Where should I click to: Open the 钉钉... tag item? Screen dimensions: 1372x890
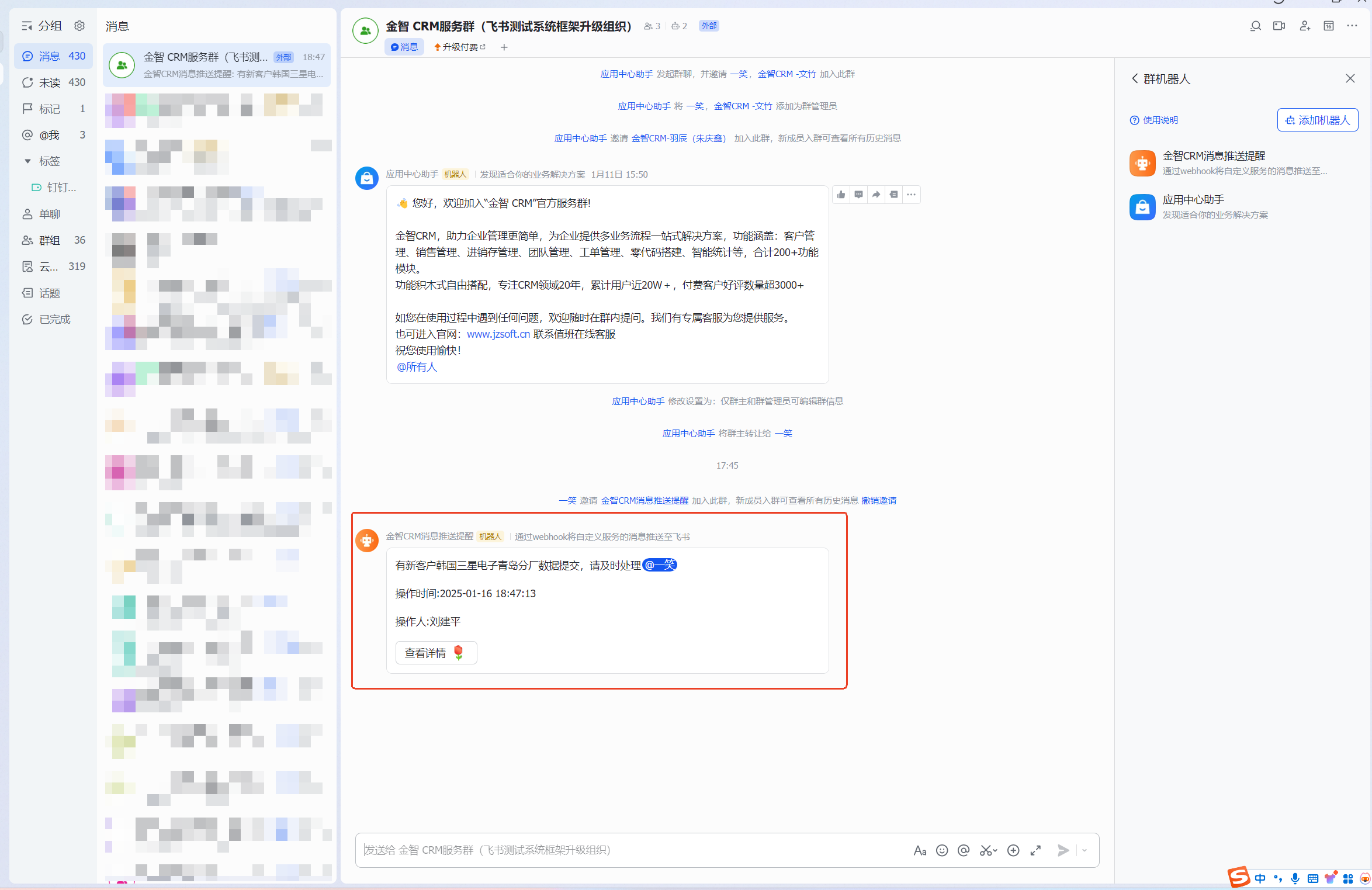point(53,188)
